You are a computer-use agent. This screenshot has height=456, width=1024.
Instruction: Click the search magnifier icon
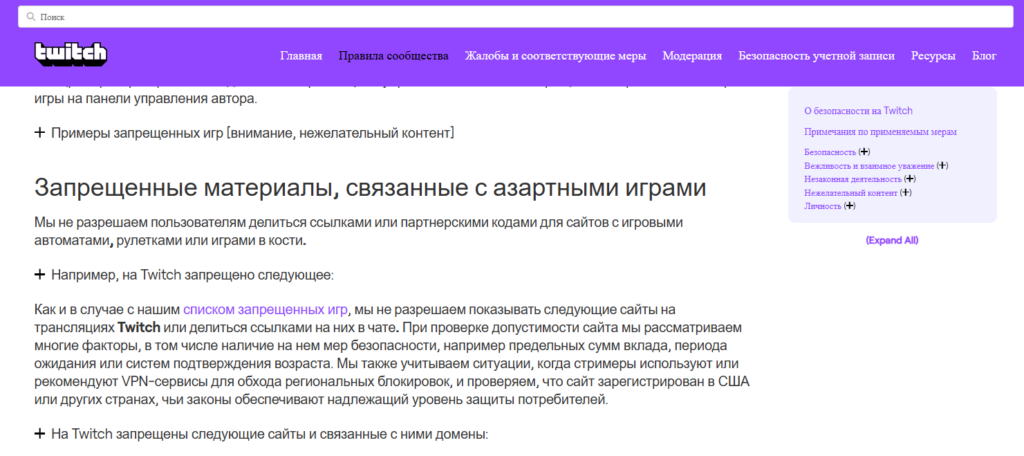click(x=31, y=17)
